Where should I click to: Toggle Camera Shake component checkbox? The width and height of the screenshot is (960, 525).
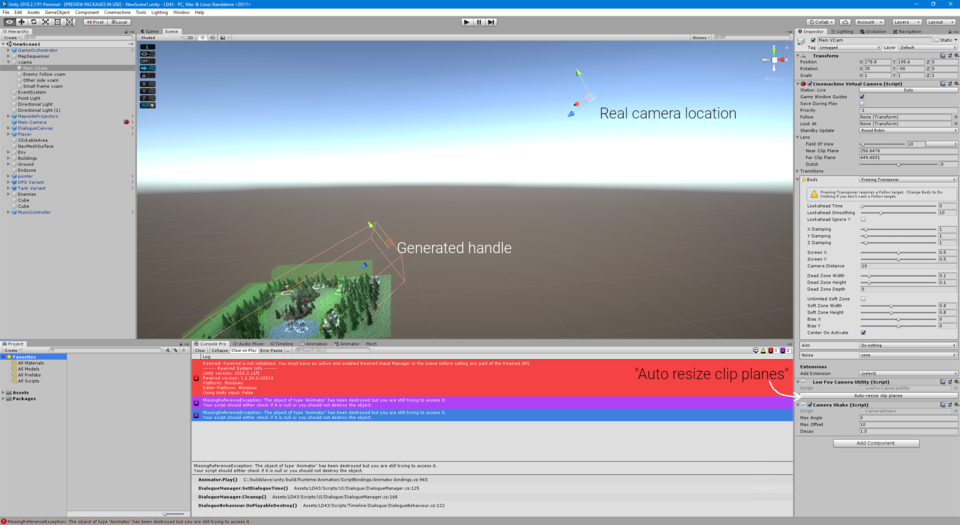click(810, 405)
